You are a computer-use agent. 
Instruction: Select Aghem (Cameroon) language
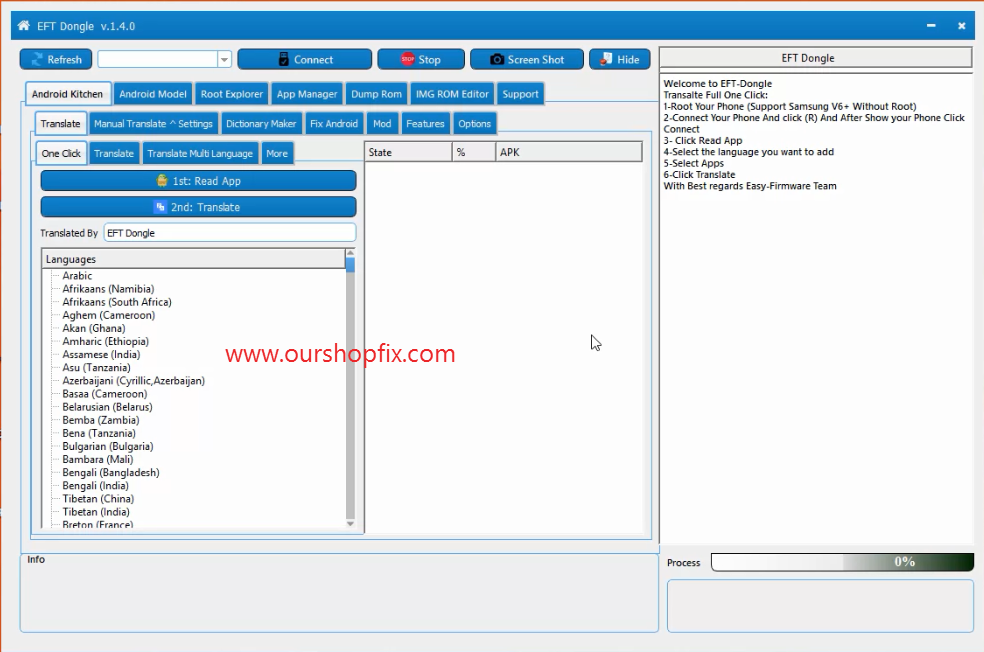(x=109, y=315)
